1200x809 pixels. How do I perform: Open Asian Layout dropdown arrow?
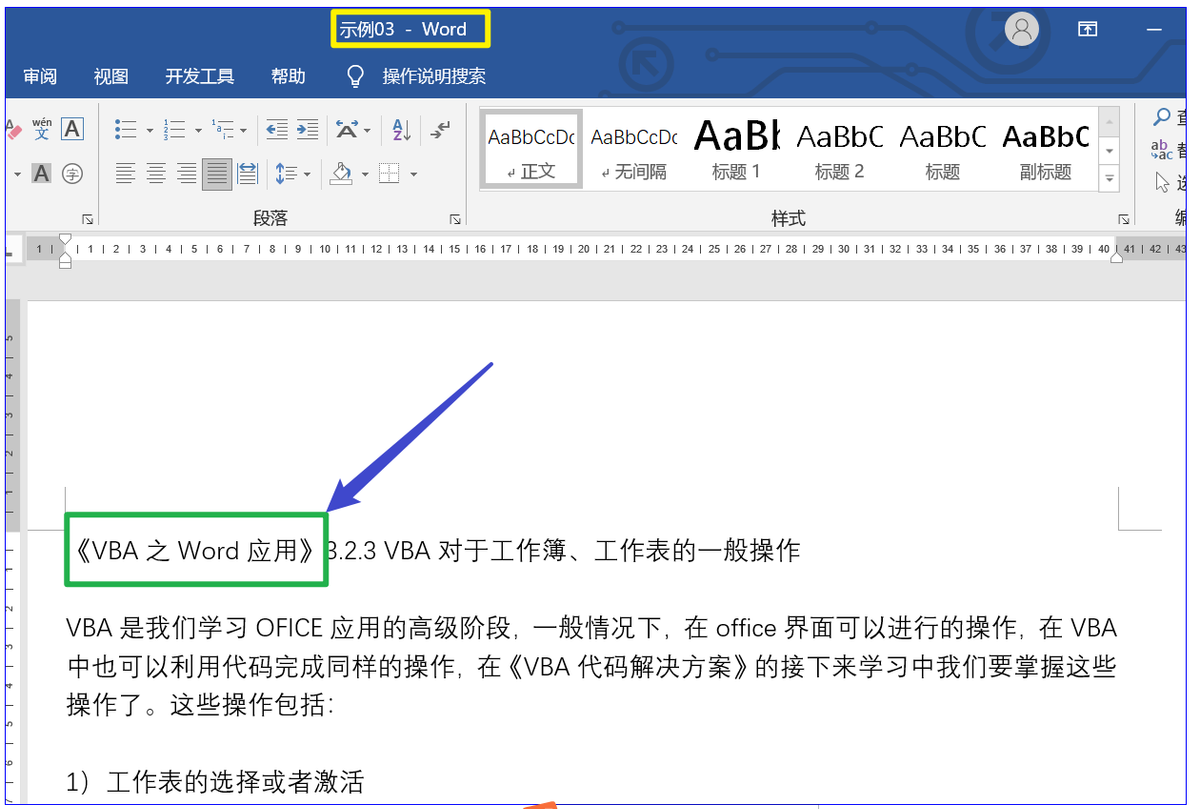(x=367, y=130)
